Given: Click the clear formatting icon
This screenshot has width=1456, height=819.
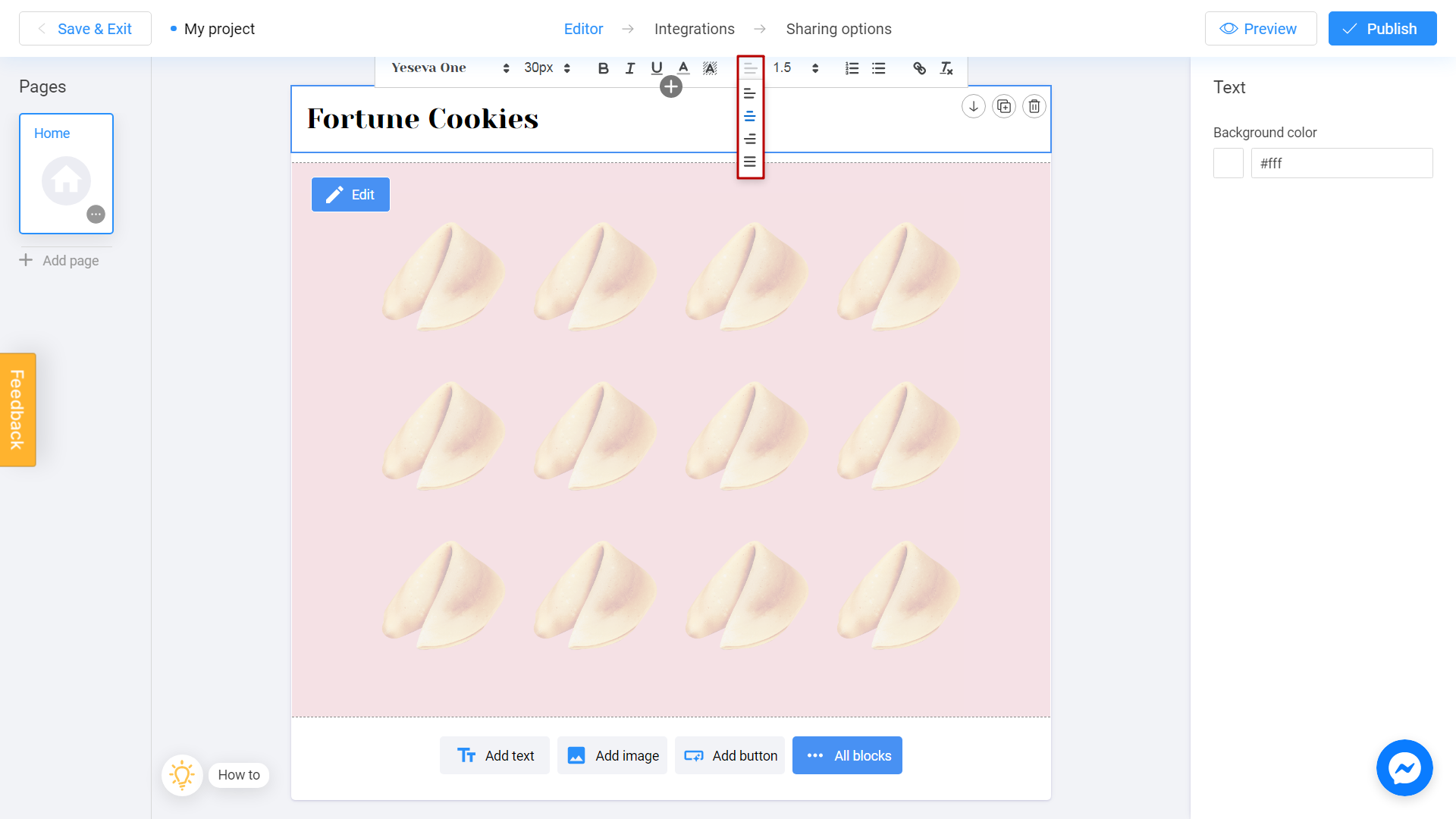Looking at the screenshot, I should (x=946, y=68).
